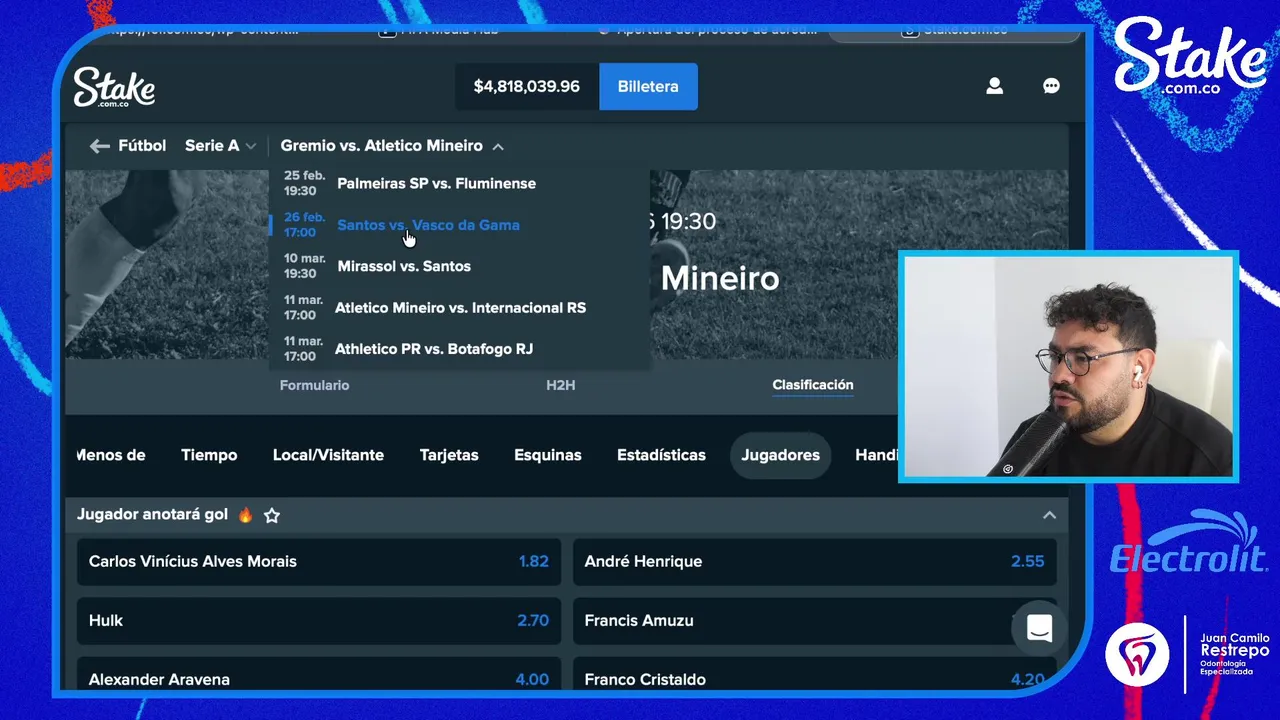Bet on Hulk at 2.70
Image resolution: width=1280 pixels, height=720 pixels.
point(319,620)
